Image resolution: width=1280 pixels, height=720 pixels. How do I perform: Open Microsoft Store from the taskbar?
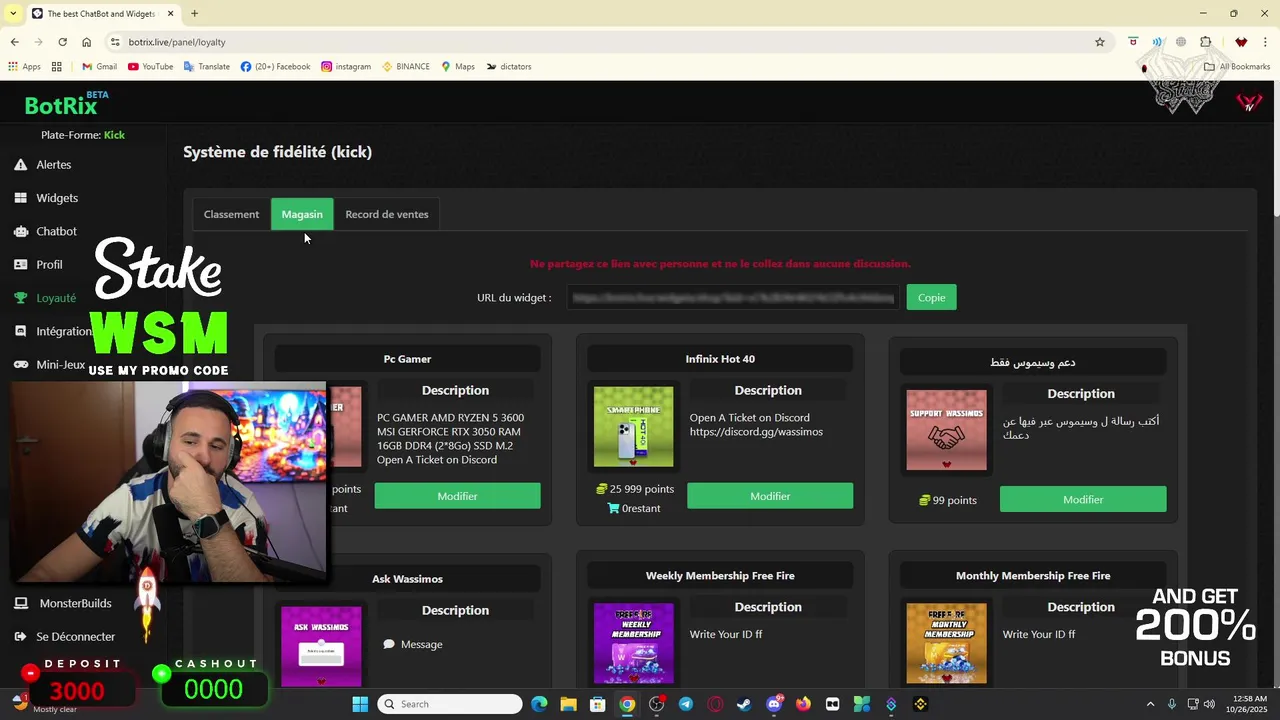597,704
